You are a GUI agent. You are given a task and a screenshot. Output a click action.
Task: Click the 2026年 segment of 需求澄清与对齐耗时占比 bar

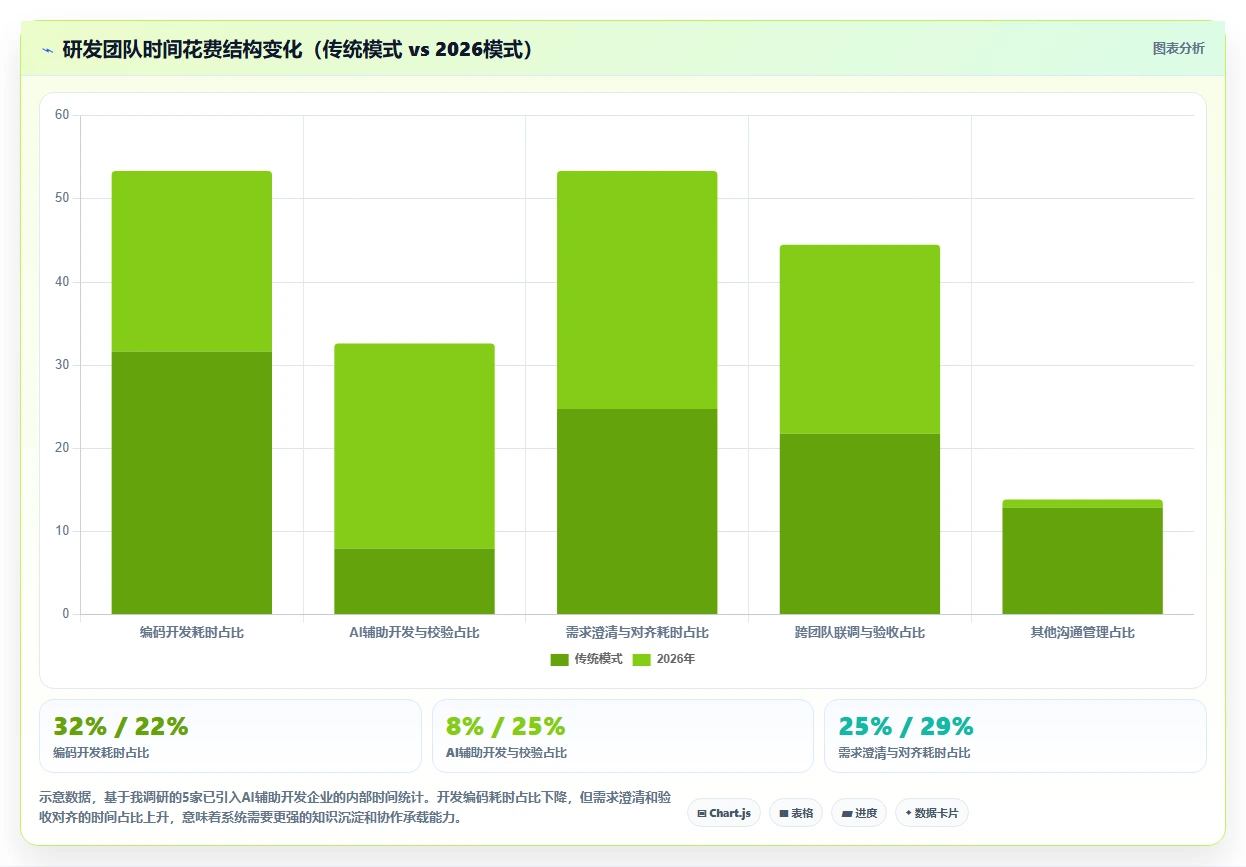(x=637, y=290)
